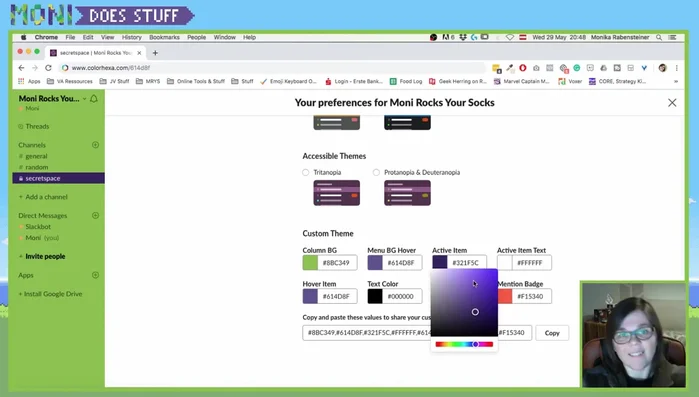The height and width of the screenshot is (397, 699).
Task: Pick the Tritanopia theme preview thumbnail
Action: (337, 193)
